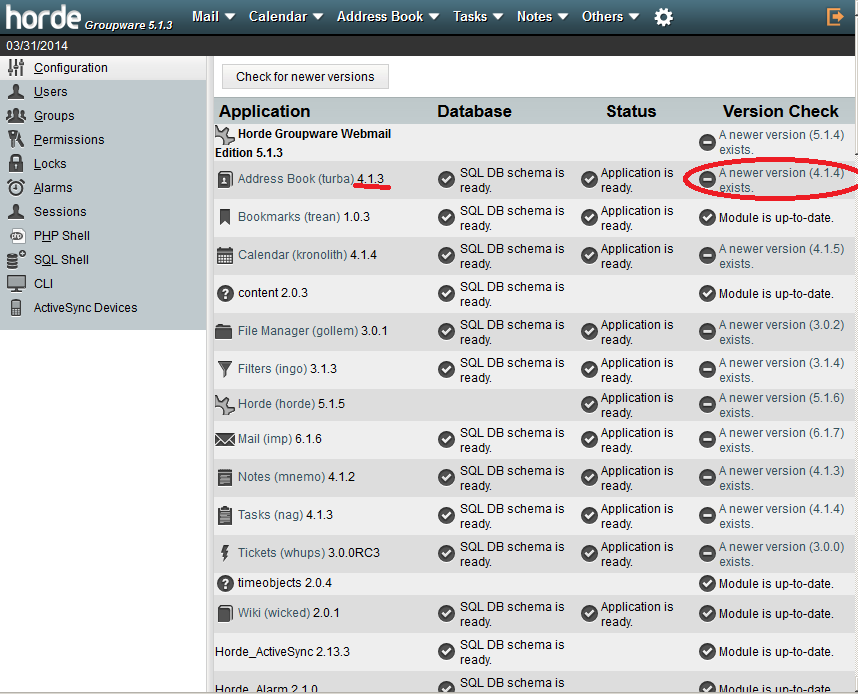Click the Users person icon
858x694 pixels.
pos(16,91)
